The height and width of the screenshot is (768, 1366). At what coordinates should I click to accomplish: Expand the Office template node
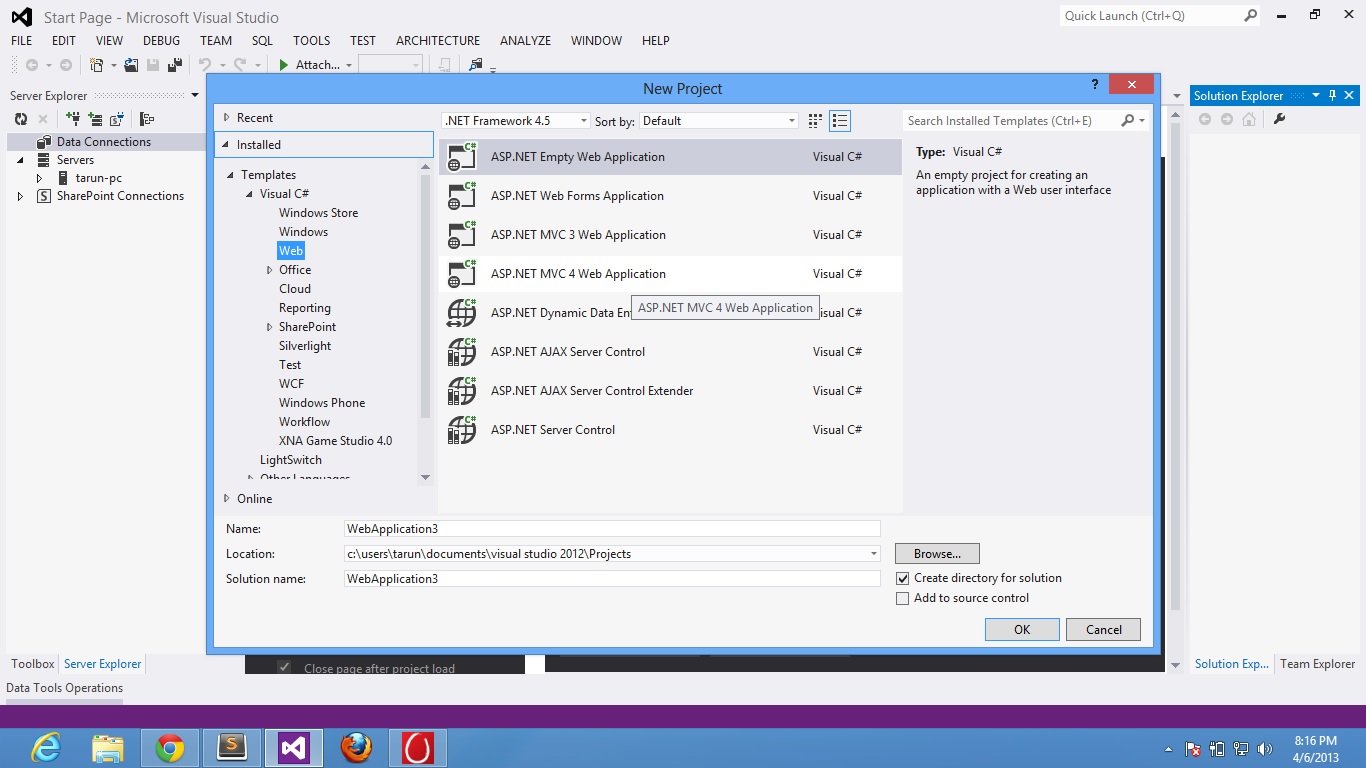(x=270, y=270)
